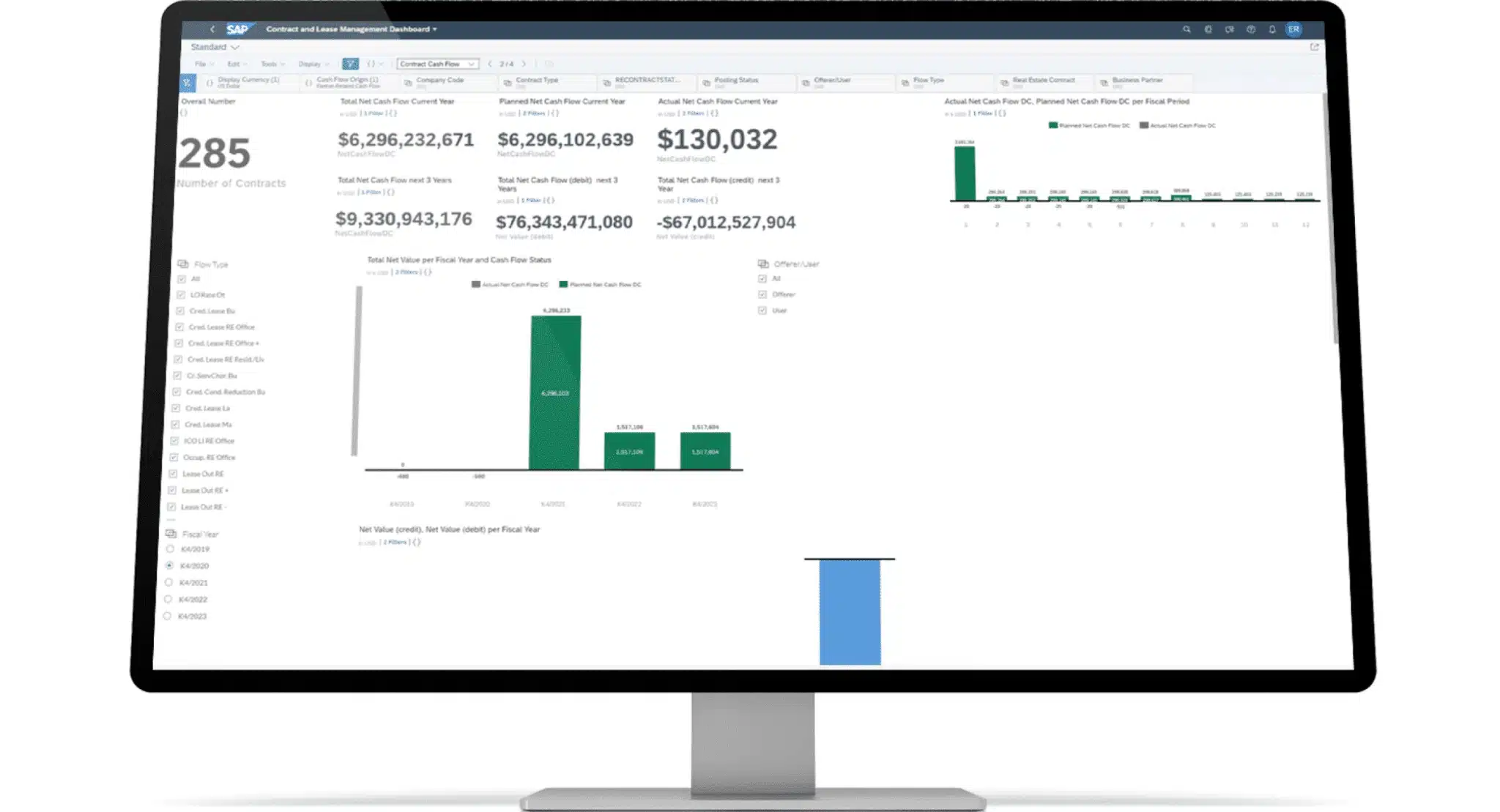
Task: Toggle the LO Rate Ot checkbox
Action: click(x=181, y=295)
